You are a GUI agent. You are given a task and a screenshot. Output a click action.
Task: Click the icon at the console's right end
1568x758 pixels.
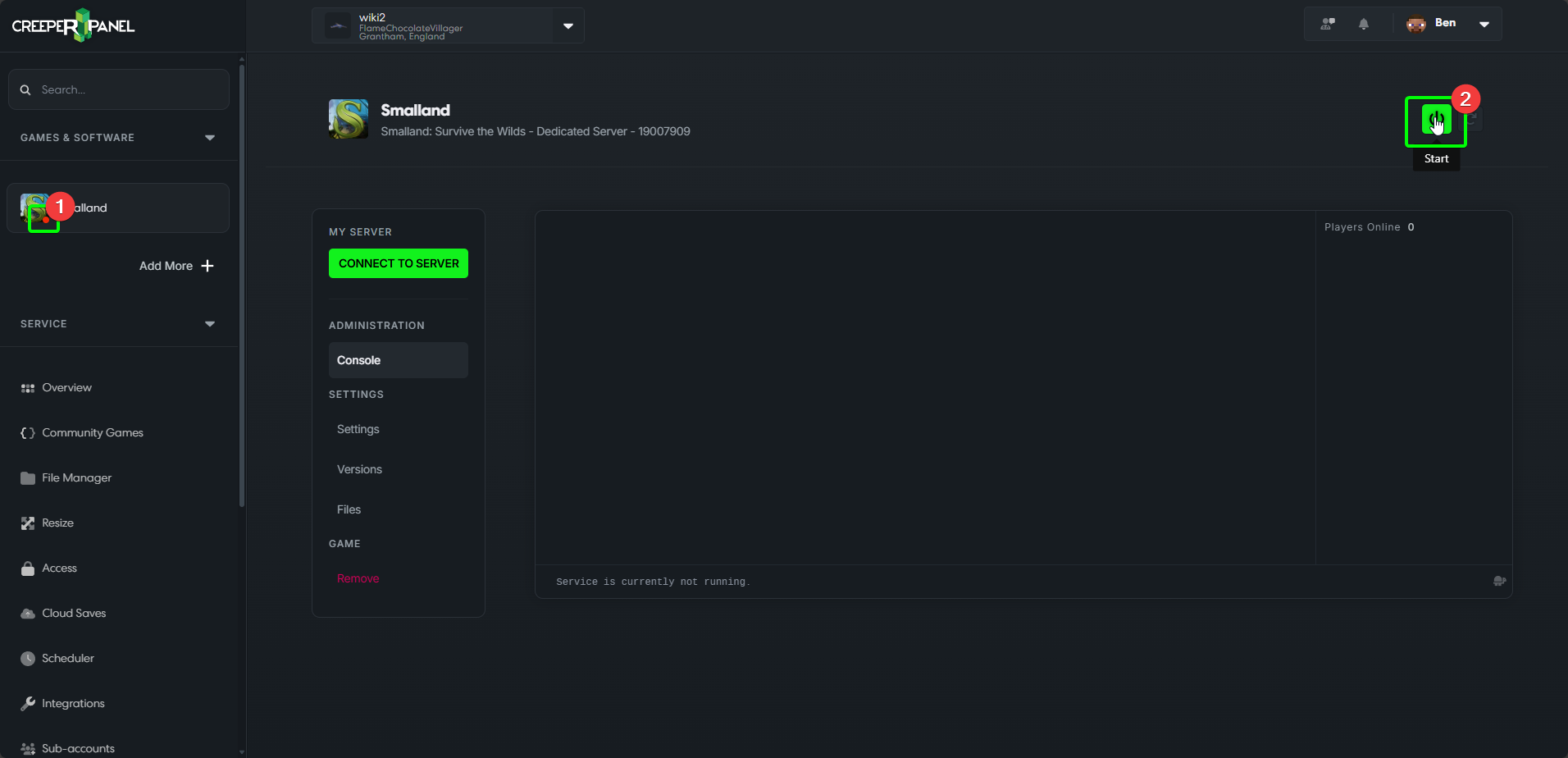click(1500, 581)
